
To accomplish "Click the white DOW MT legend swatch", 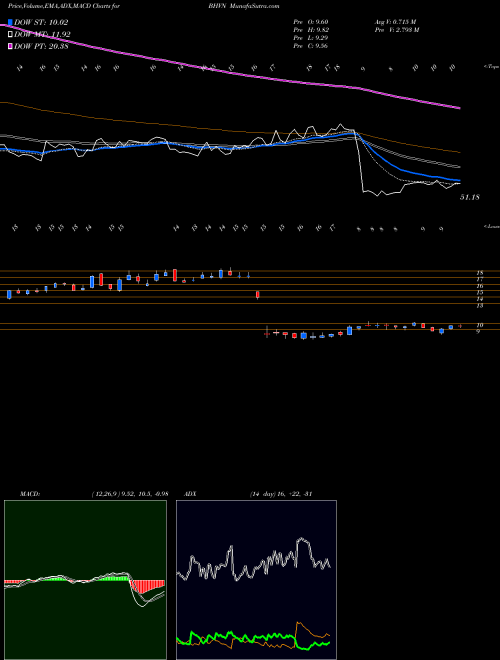I will [10, 35].
